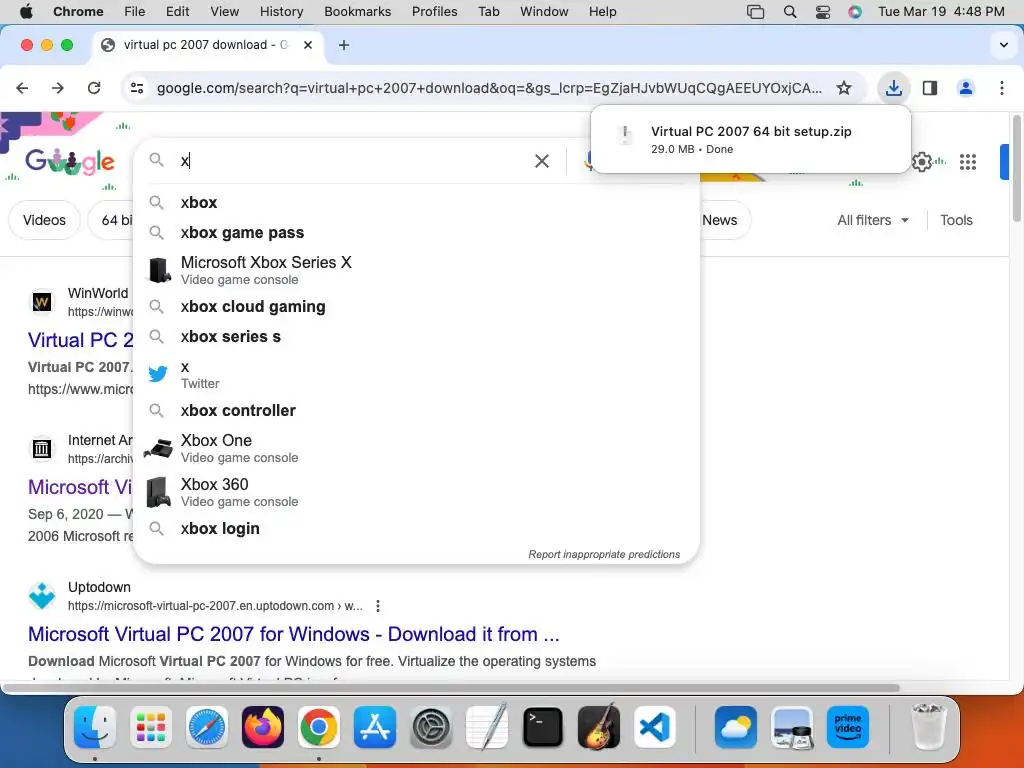Select the Videos filter chip
Image resolution: width=1024 pixels, height=768 pixels.
[44, 220]
